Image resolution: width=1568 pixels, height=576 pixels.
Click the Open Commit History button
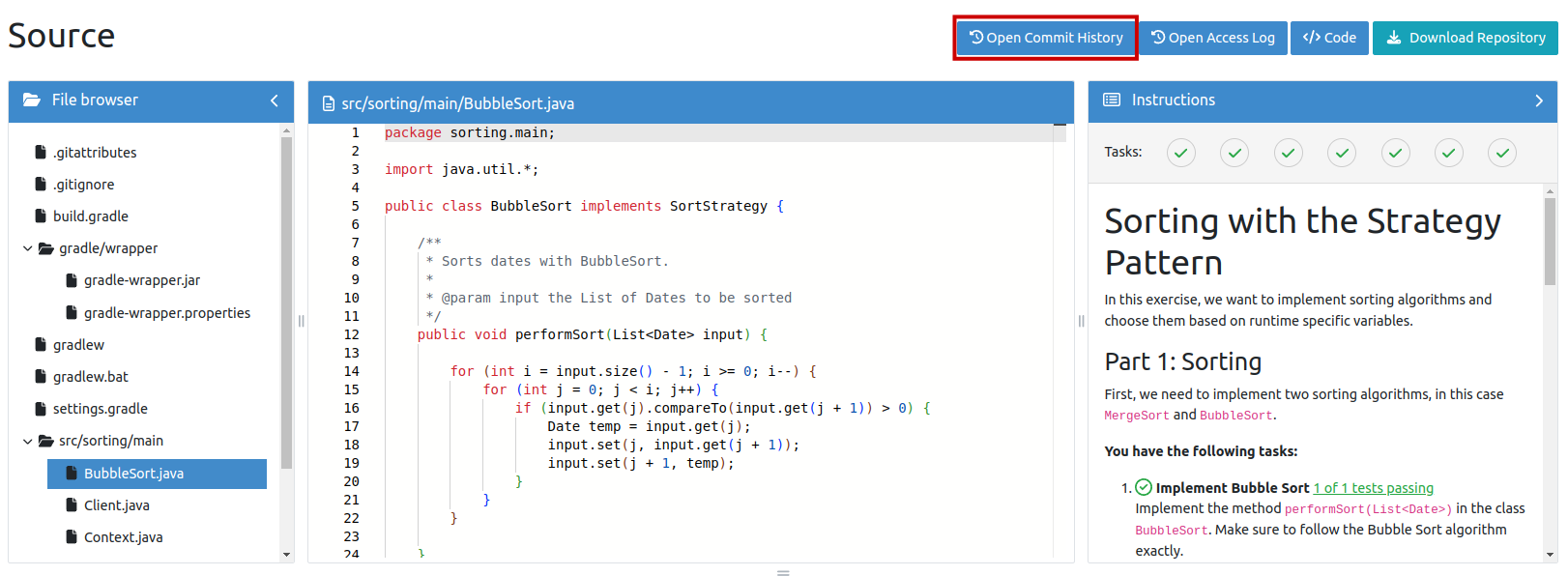(x=1045, y=38)
